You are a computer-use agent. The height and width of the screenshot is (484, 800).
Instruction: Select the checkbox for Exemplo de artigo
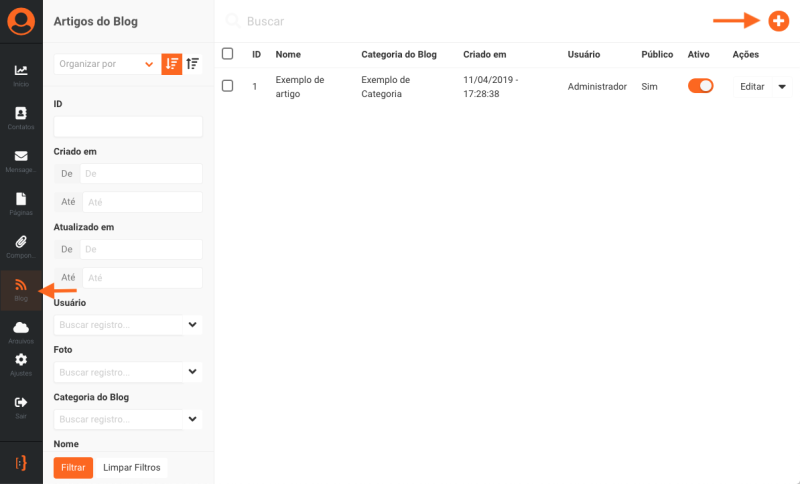coord(227,86)
